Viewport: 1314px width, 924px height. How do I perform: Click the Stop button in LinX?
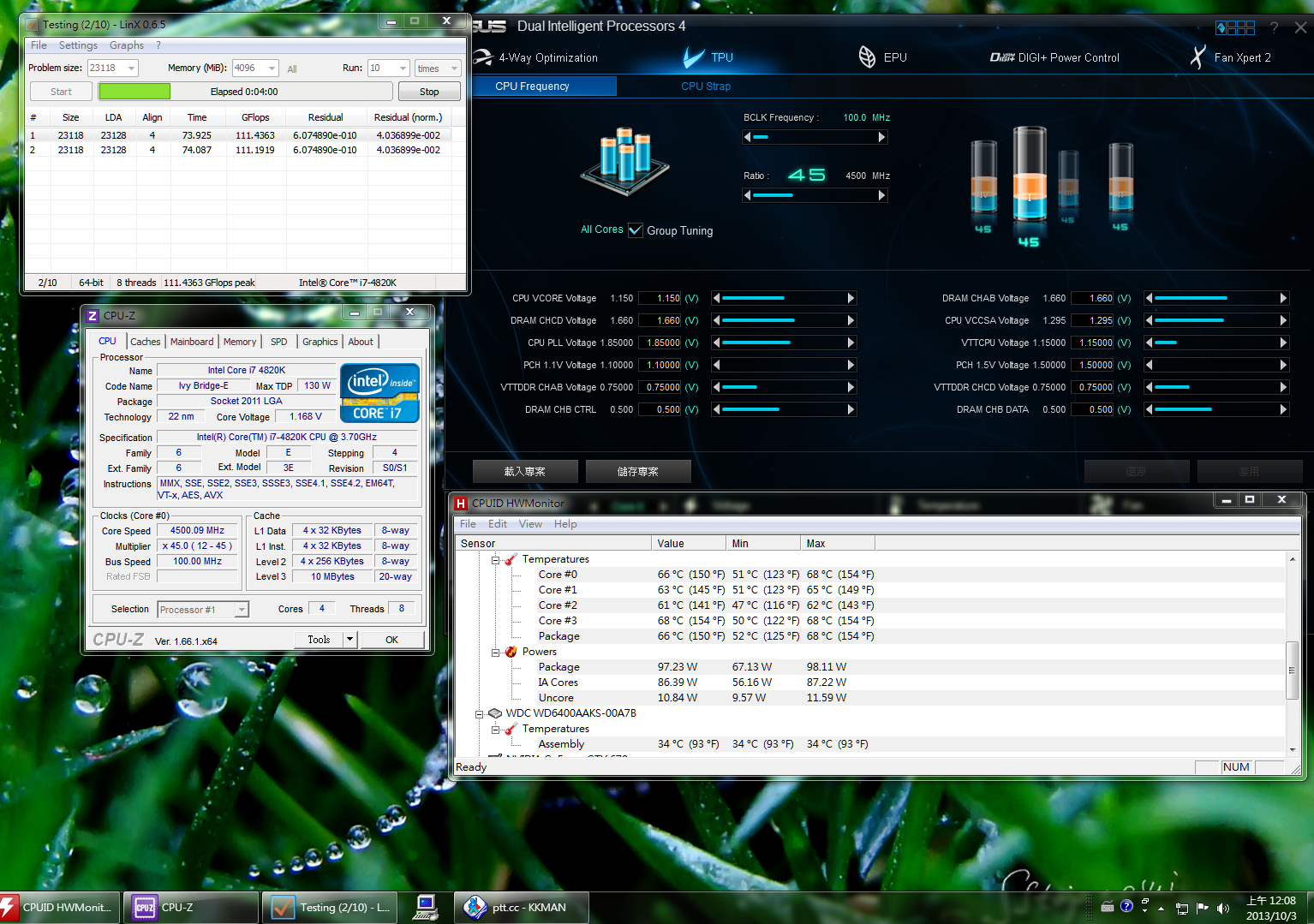(x=429, y=92)
